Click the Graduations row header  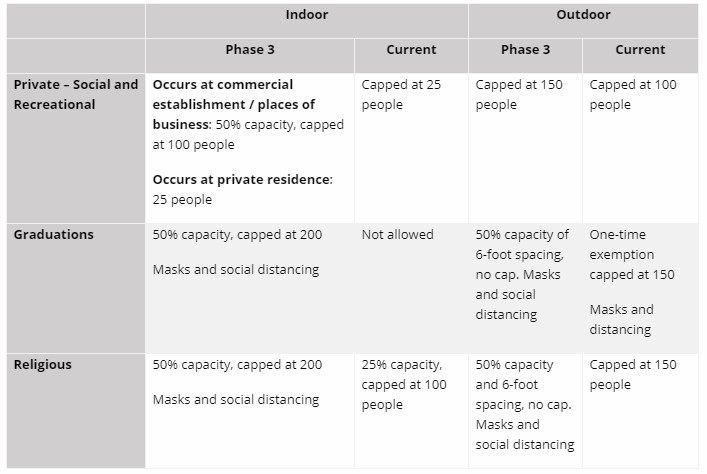(53, 234)
